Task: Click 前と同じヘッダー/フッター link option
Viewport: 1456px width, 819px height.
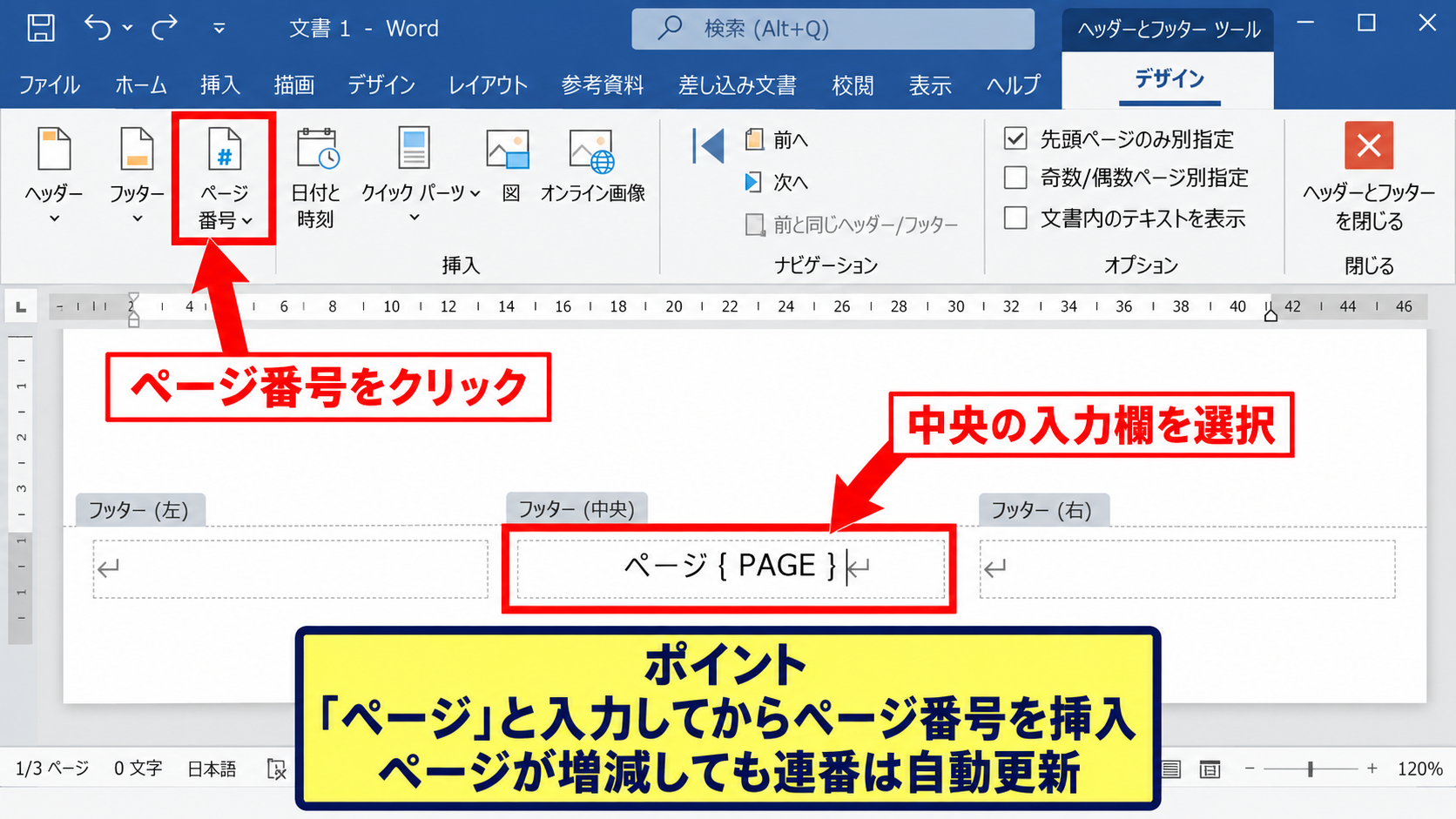Action: coord(852,225)
